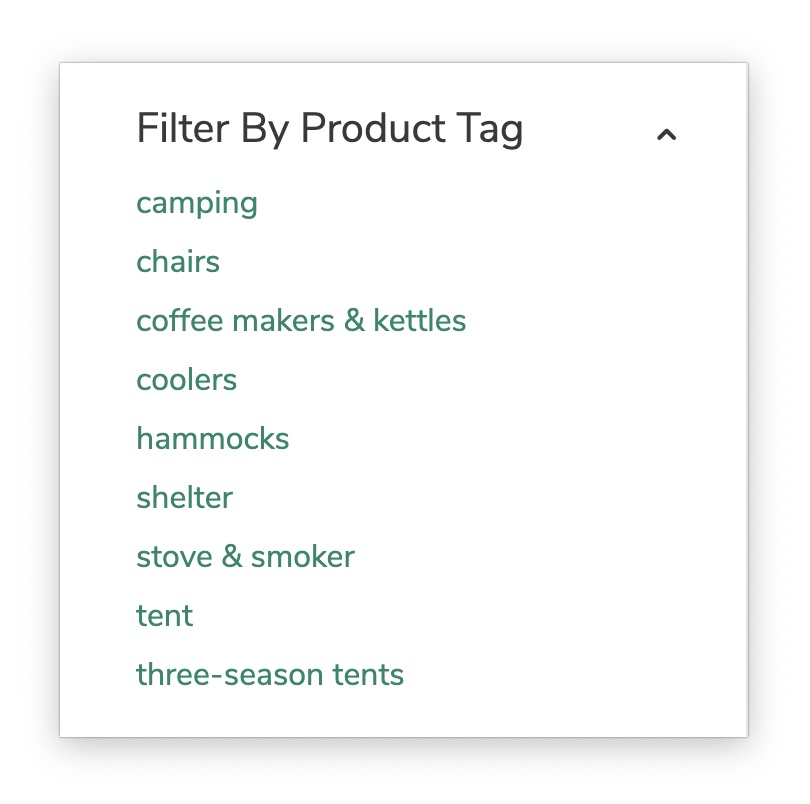Filter by three-season tents tag
This screenshot has width=810, height=804.
pos(270,675)
